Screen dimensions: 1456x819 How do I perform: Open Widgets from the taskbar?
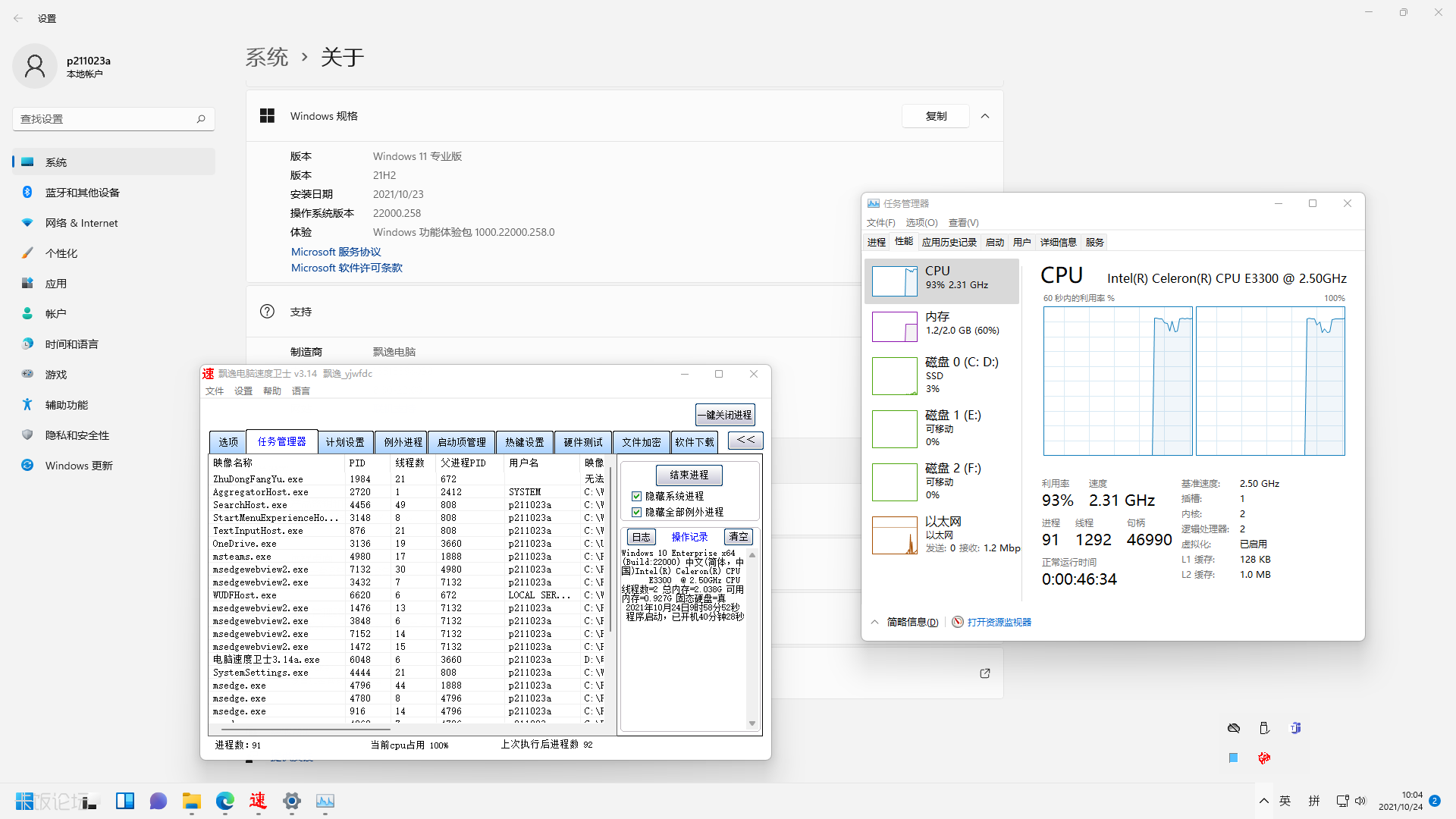(x=125, y=801)
